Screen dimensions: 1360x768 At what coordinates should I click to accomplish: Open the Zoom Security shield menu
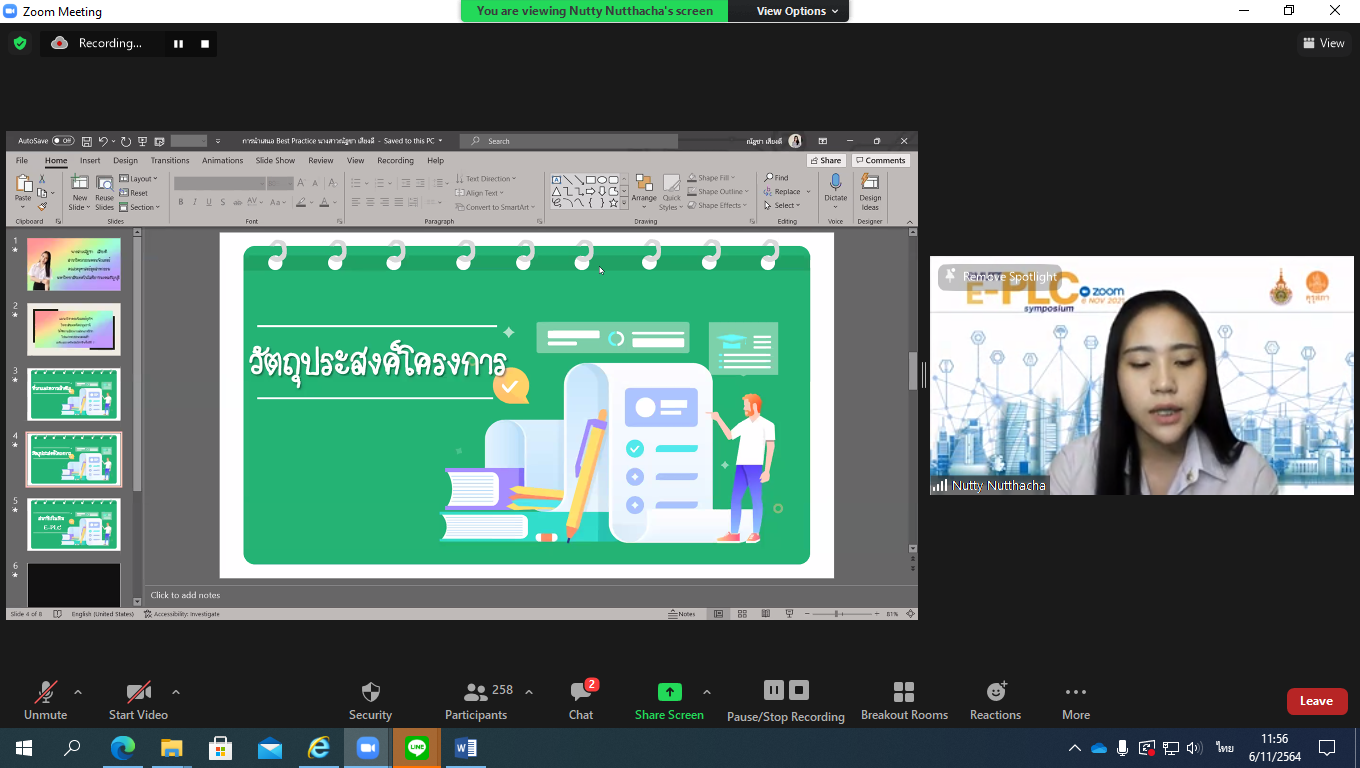(370, 700)
